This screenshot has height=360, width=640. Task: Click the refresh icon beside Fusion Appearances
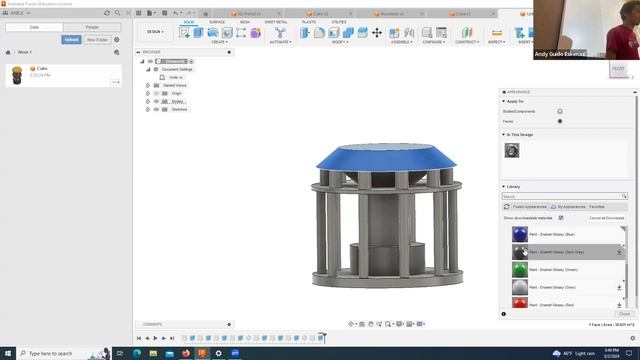(x=507, y=207)
